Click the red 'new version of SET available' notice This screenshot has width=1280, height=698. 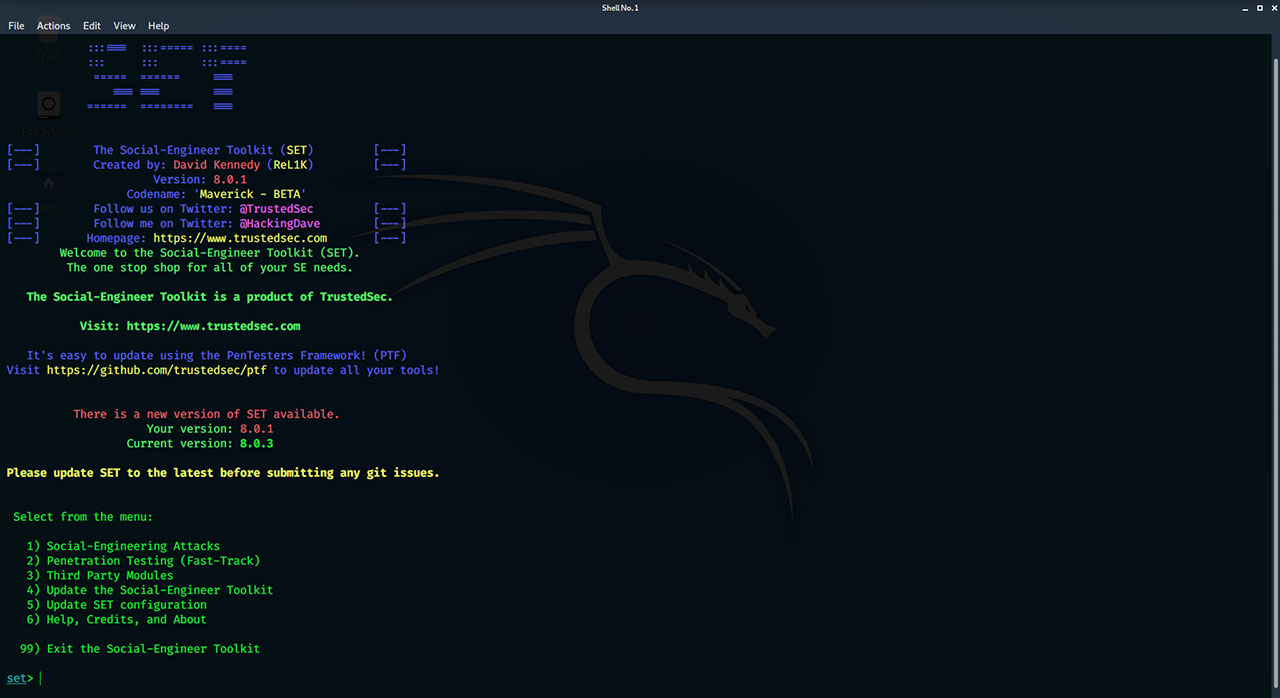coord(206,414)
